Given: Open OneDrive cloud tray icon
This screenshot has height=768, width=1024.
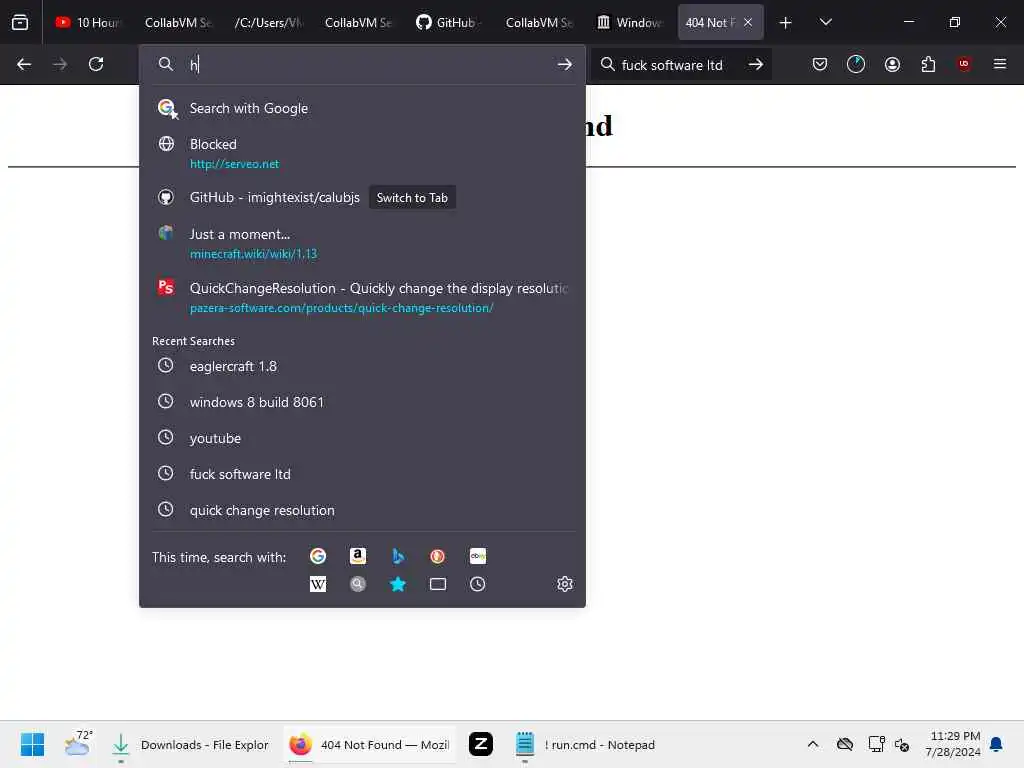Looking at the screenshot, I should coord(844,744).
